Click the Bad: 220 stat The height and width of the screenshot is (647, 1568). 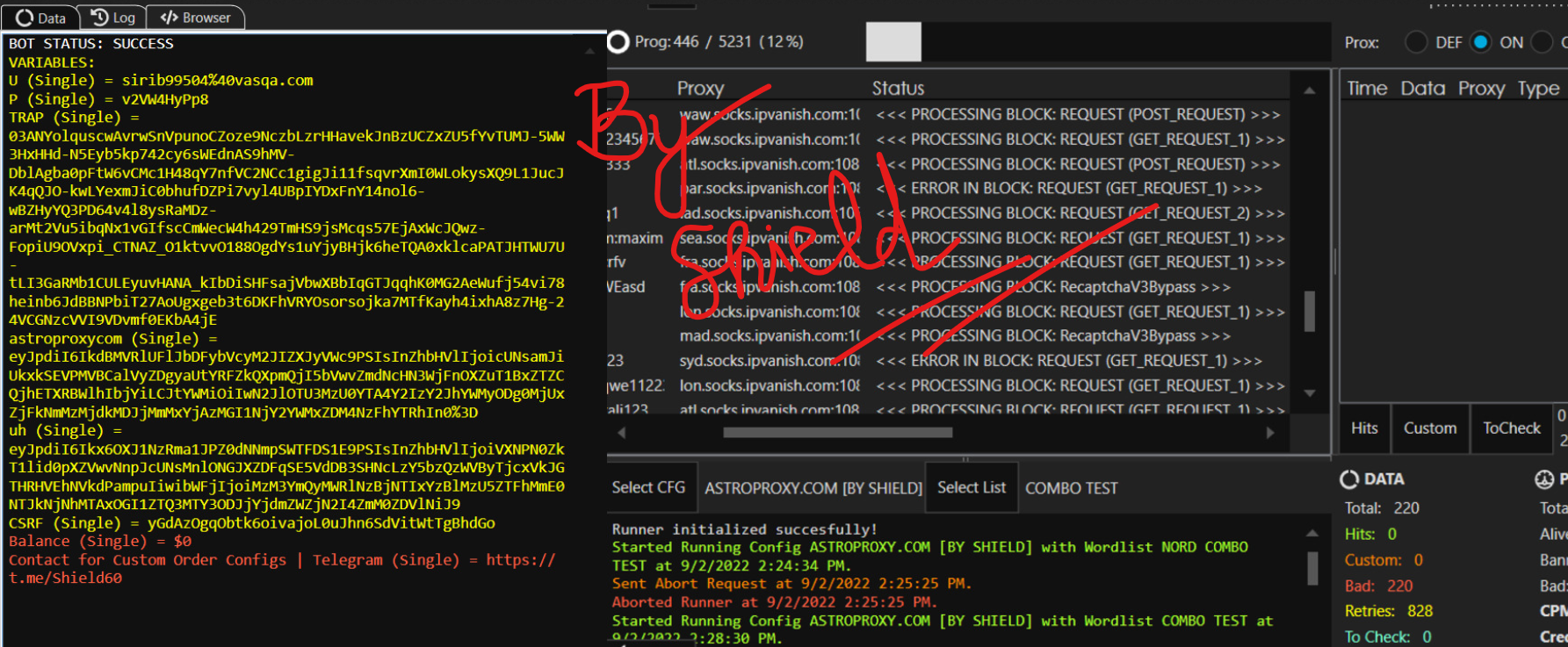[x=1378, y=586]
